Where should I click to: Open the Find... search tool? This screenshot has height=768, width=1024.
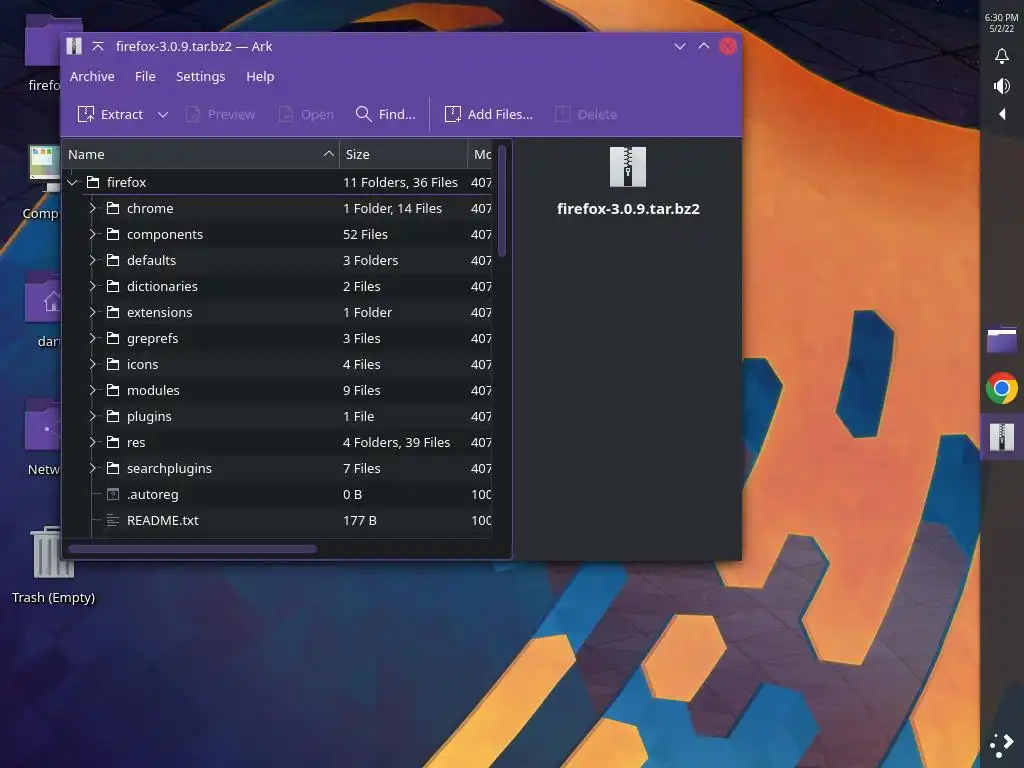pyautogui.click(x=385, y=114)
